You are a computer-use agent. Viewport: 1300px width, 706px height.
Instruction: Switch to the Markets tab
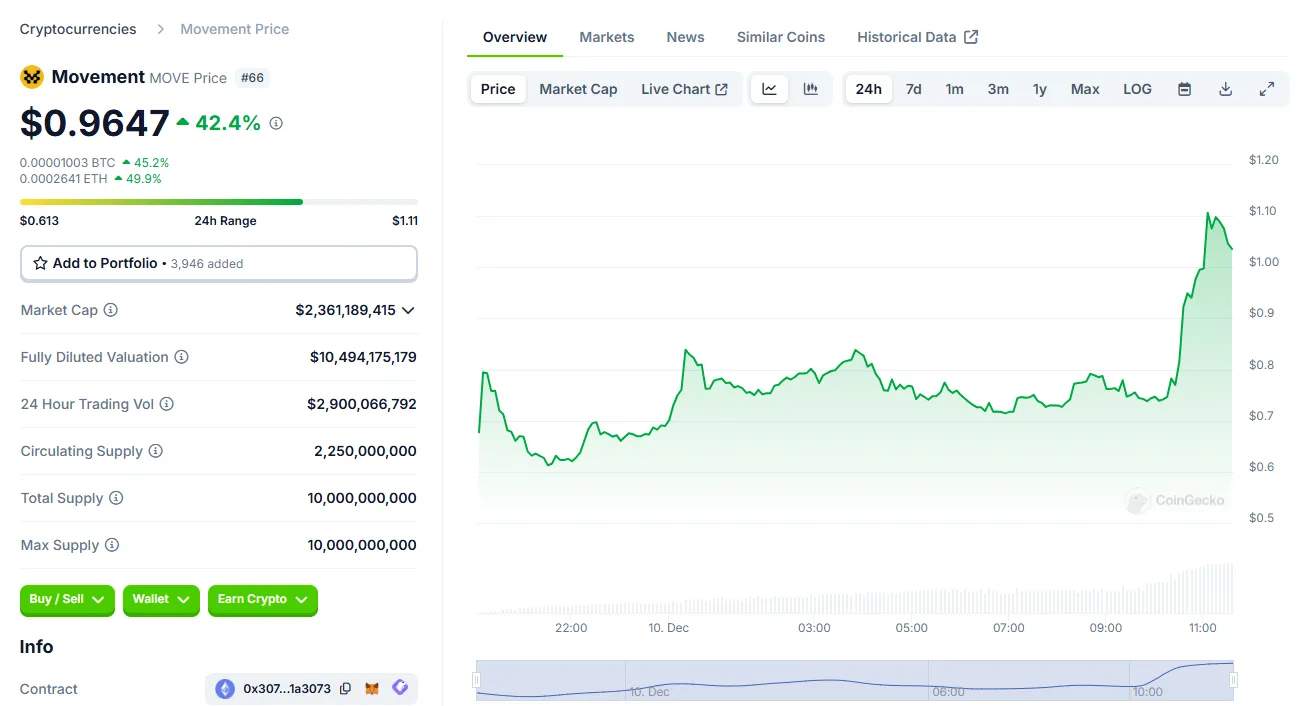pos(607,37)
